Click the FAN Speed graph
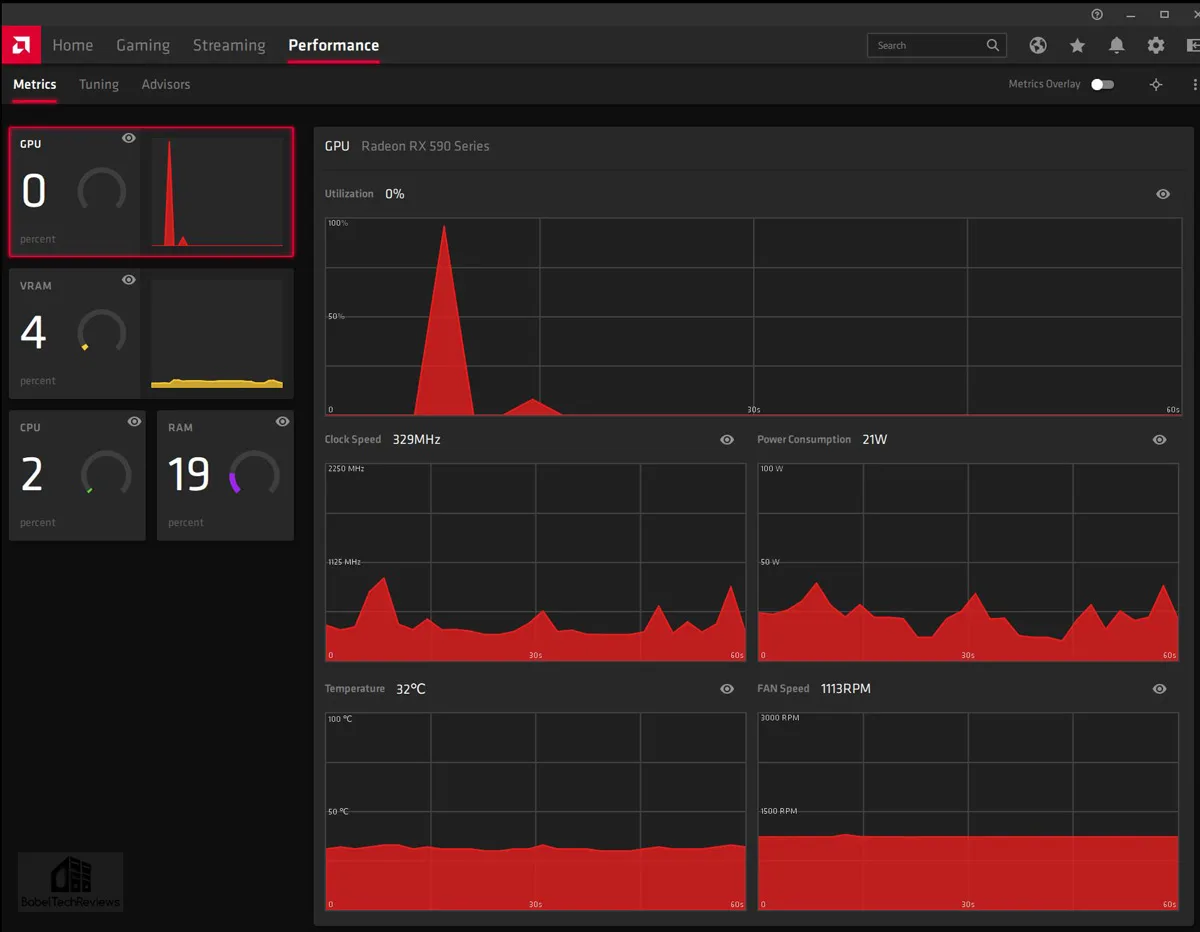Viewport: 1200px width, 932px height. point(968,811)
